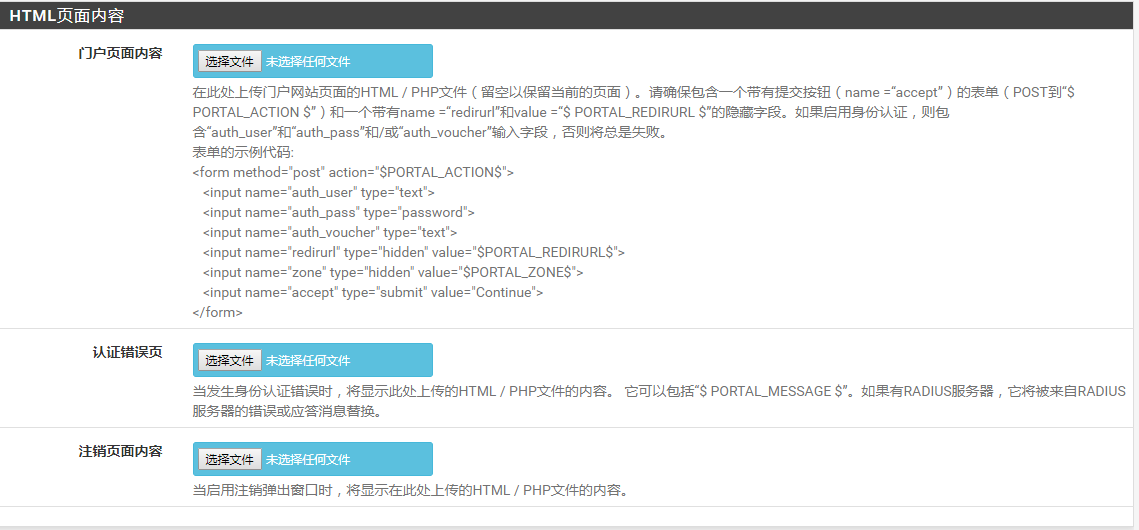Click the zone hidden input code line
Screen dimensions: 1139x530
392,272
